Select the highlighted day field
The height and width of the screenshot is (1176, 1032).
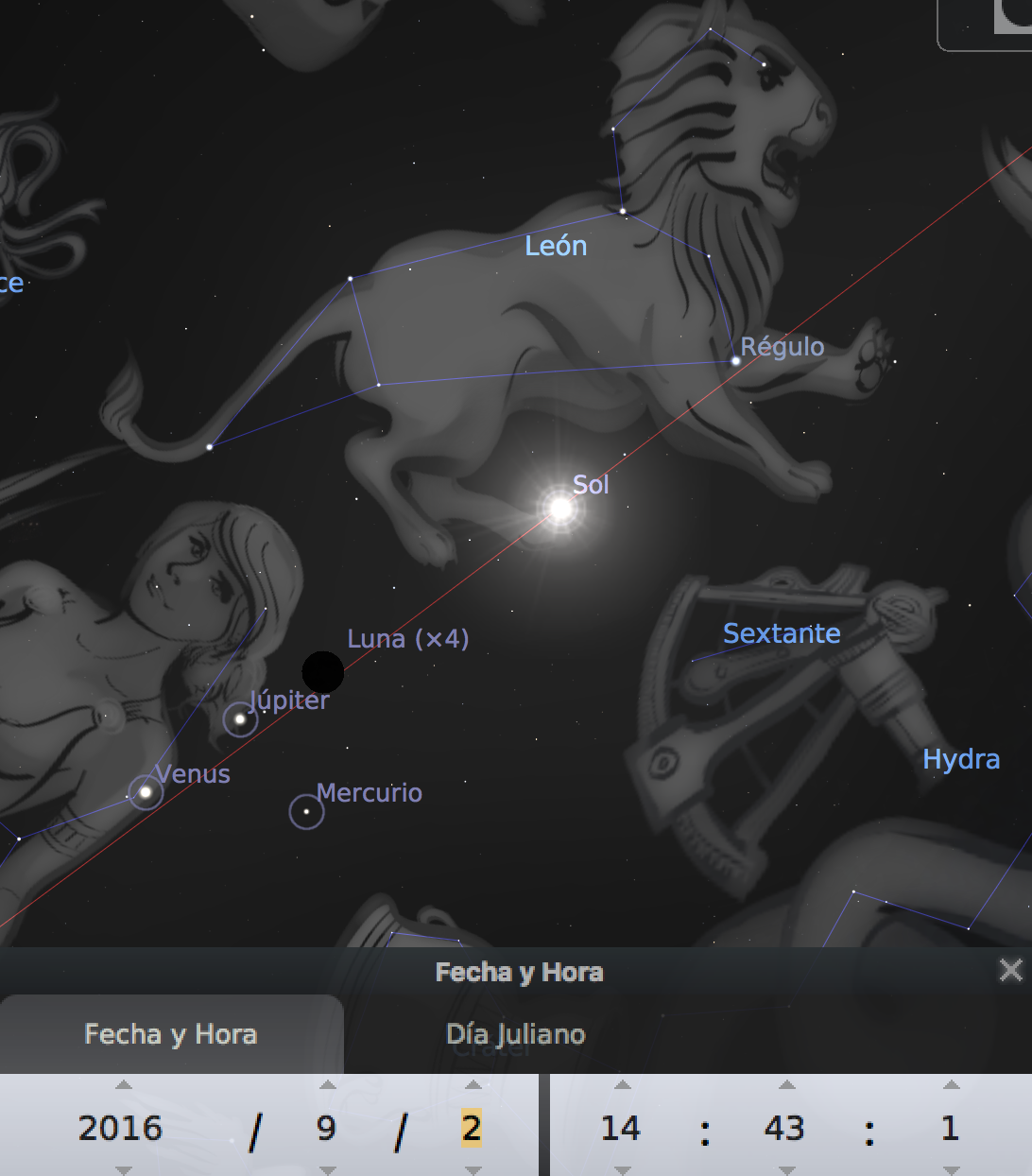pyautogui.click(x=472, y=1128)
